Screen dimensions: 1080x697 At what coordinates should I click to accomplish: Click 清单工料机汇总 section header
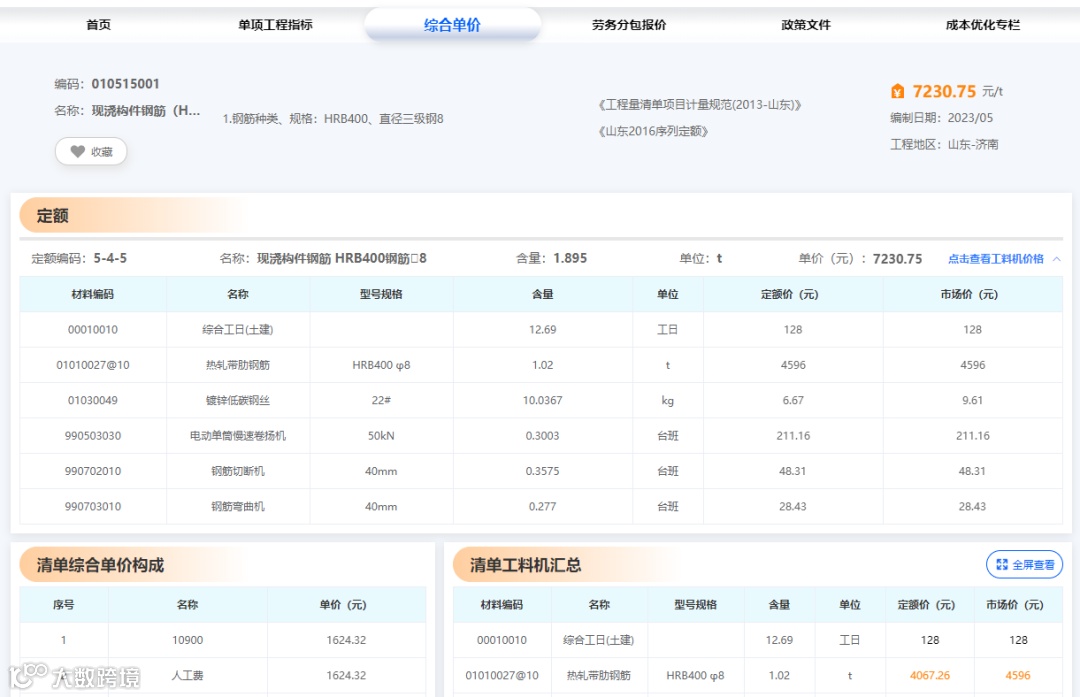(526, 565)
